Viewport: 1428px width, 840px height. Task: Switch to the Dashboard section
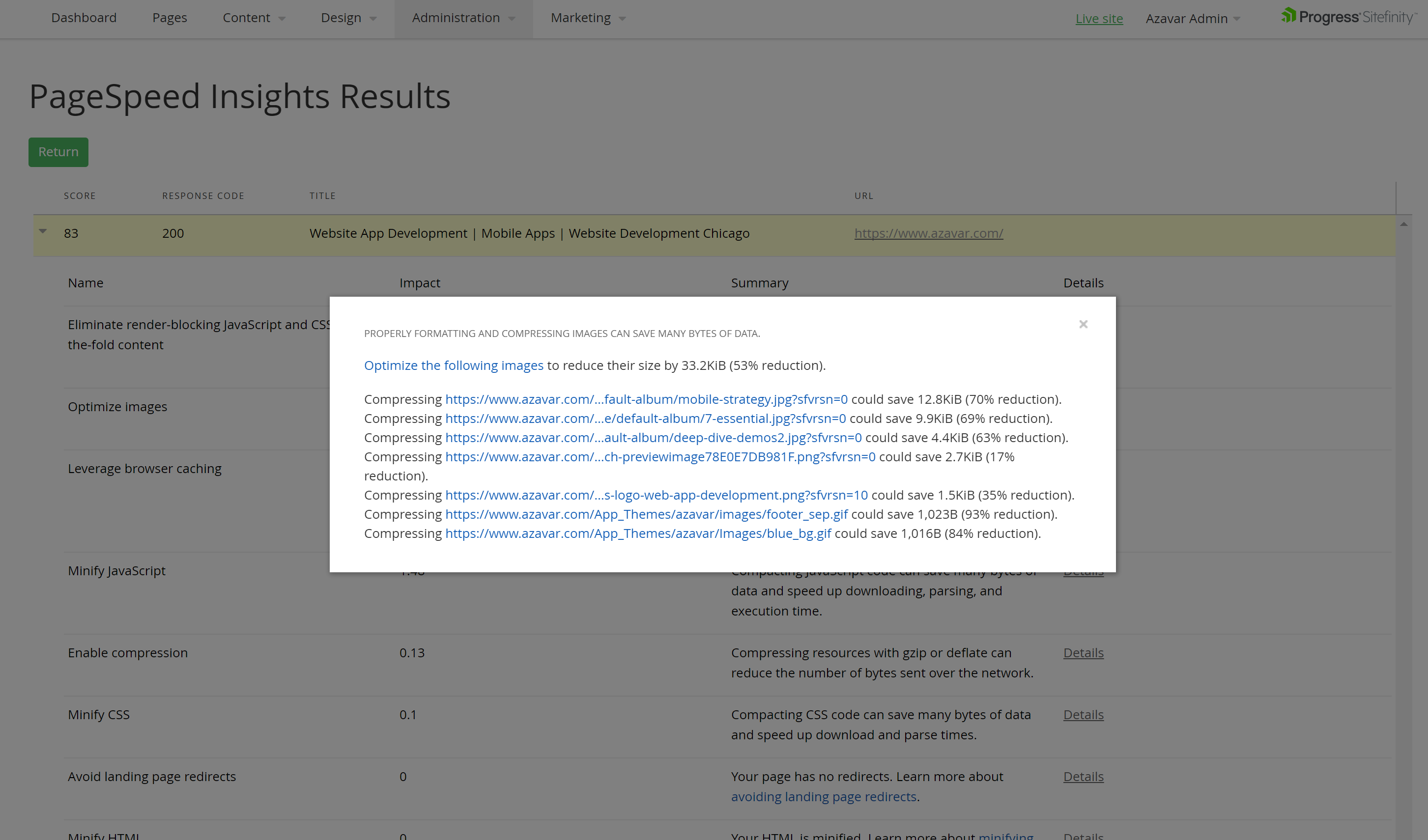(84, 18)
